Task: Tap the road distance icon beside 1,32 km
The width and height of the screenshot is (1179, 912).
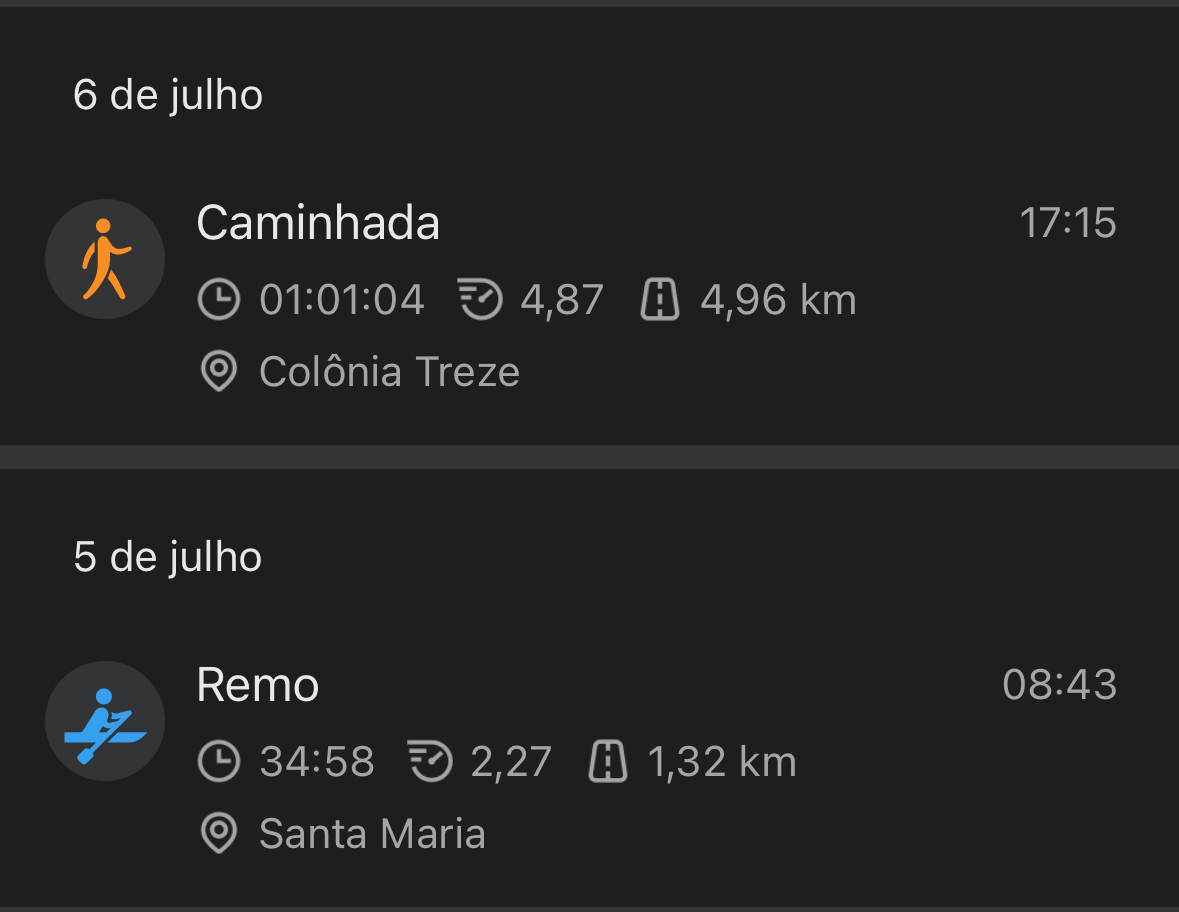Action: (608, 761)
